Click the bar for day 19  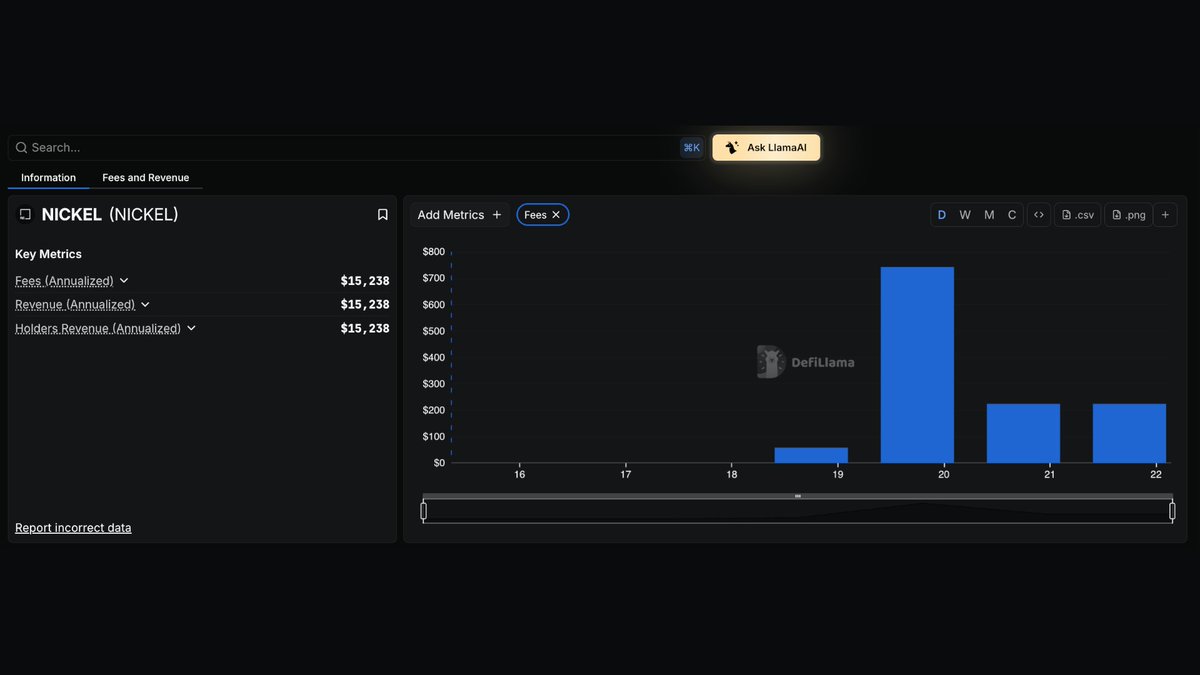(x=811, y=455)
